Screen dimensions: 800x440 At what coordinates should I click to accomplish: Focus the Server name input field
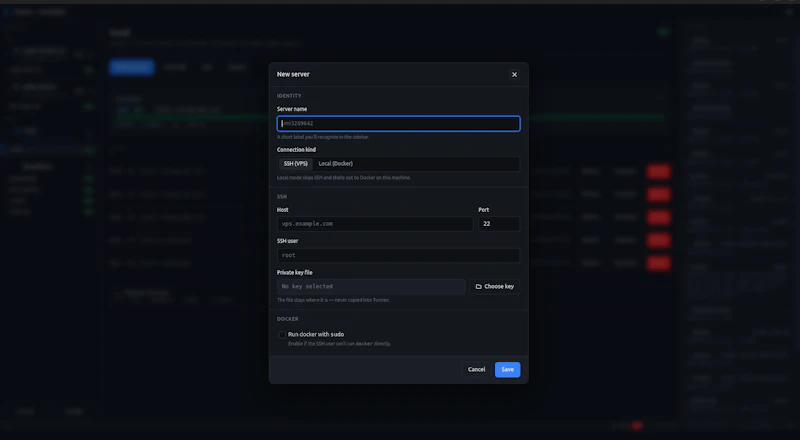pos(398,124)
